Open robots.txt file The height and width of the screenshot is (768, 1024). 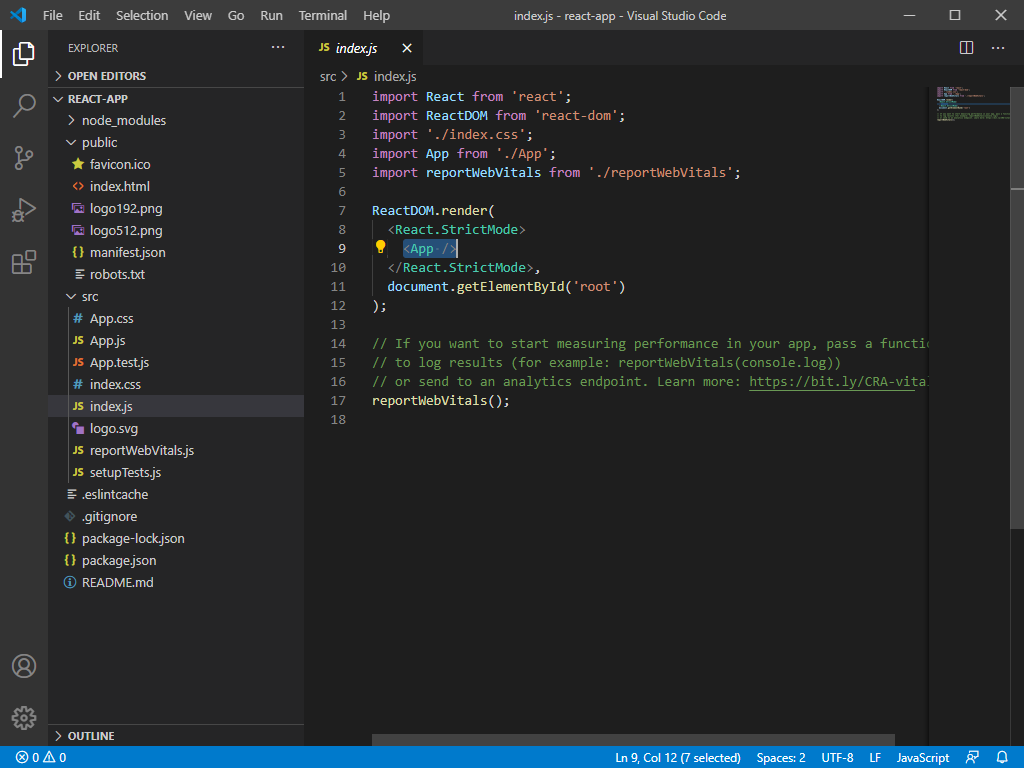click(176, 274)
